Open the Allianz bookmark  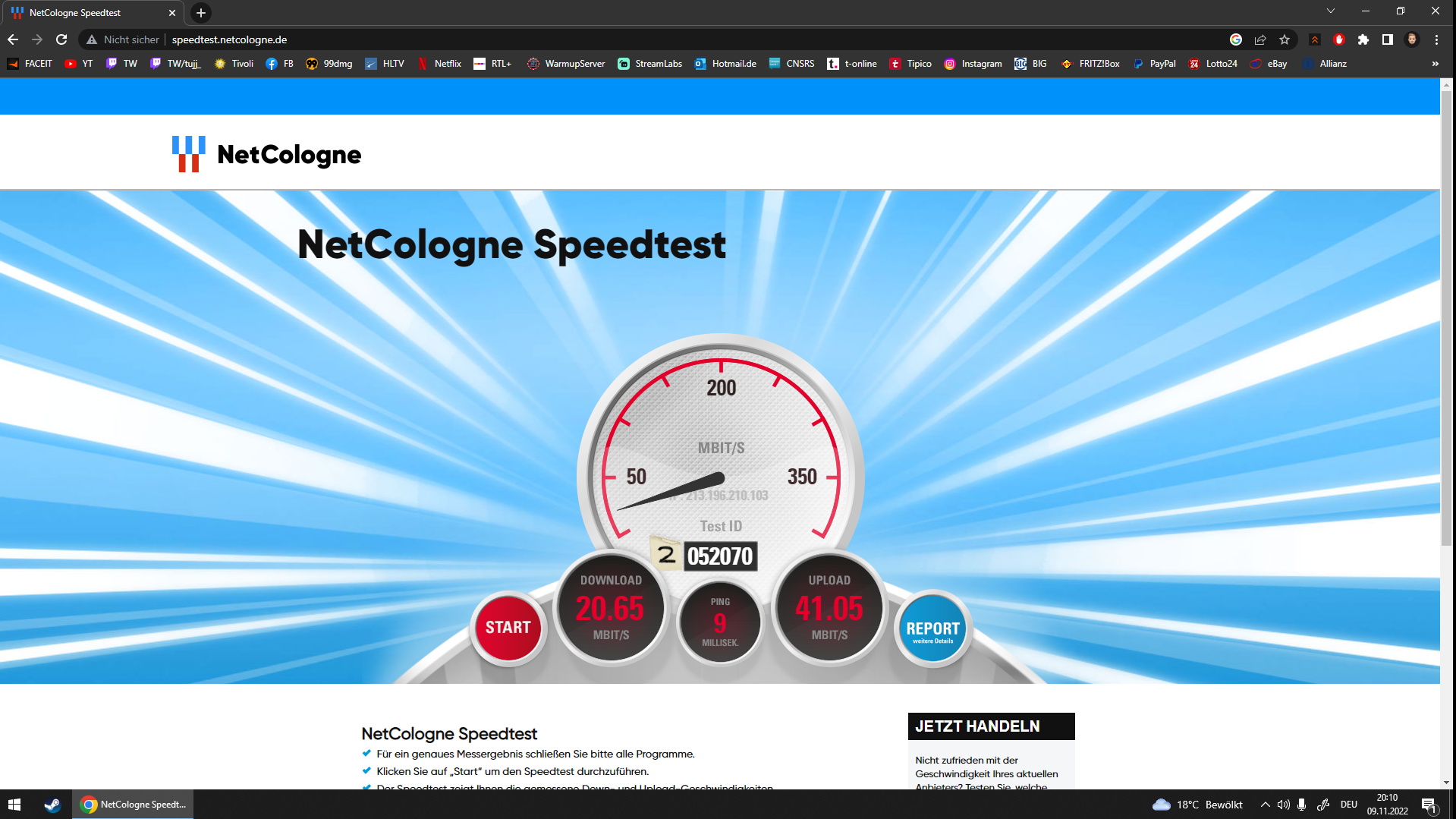click(x=1325, y=64)
